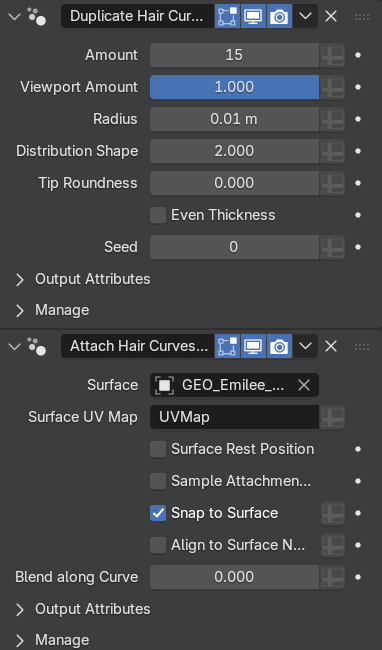Toggle edit mode display for Duplicate Hair Curves modifier
Image resolution: width=382 pixels, height=650 pixels.
click(227, 17)
